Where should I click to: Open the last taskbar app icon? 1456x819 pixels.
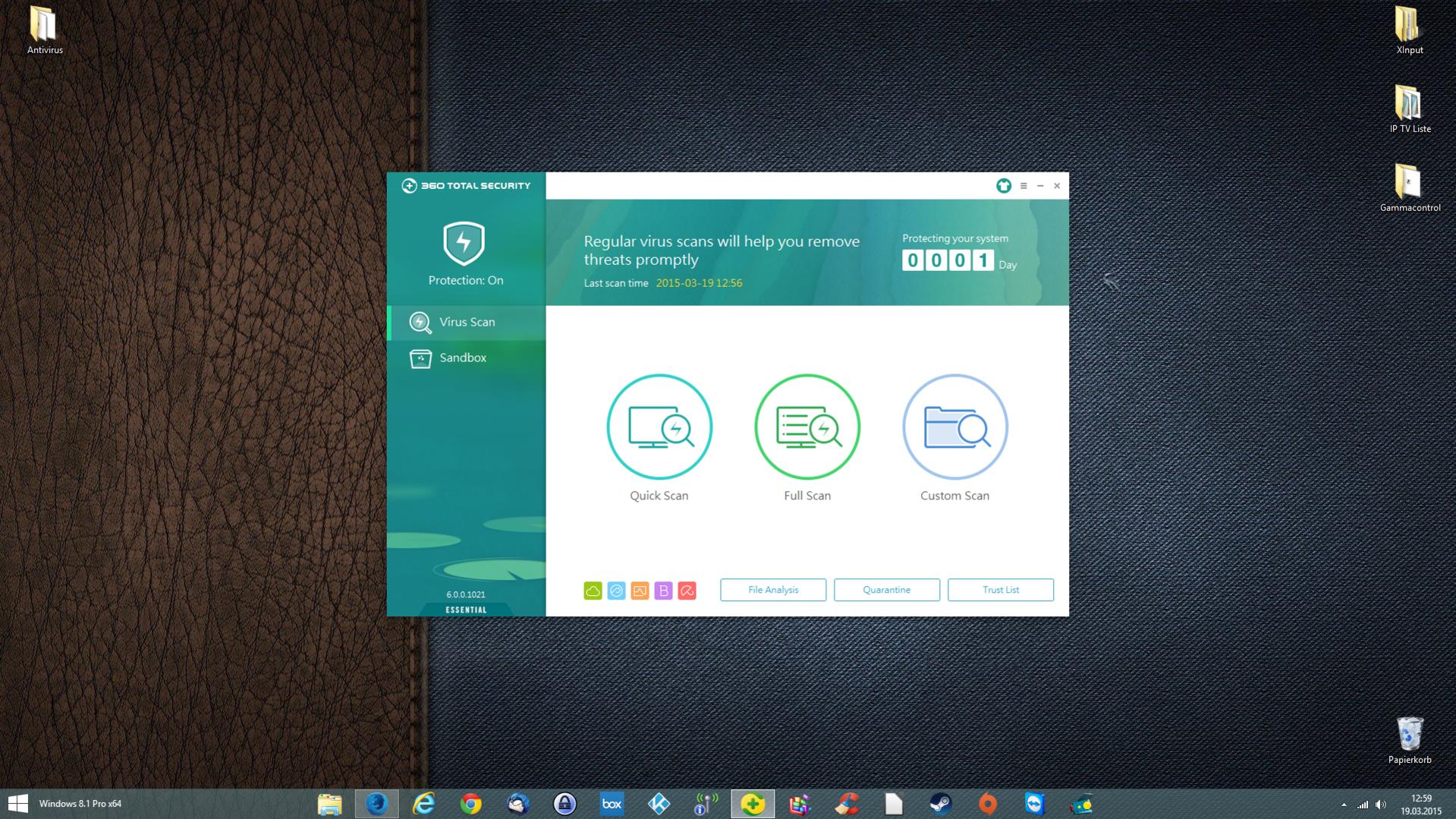pyautogui.click(x=1082, y=804)
